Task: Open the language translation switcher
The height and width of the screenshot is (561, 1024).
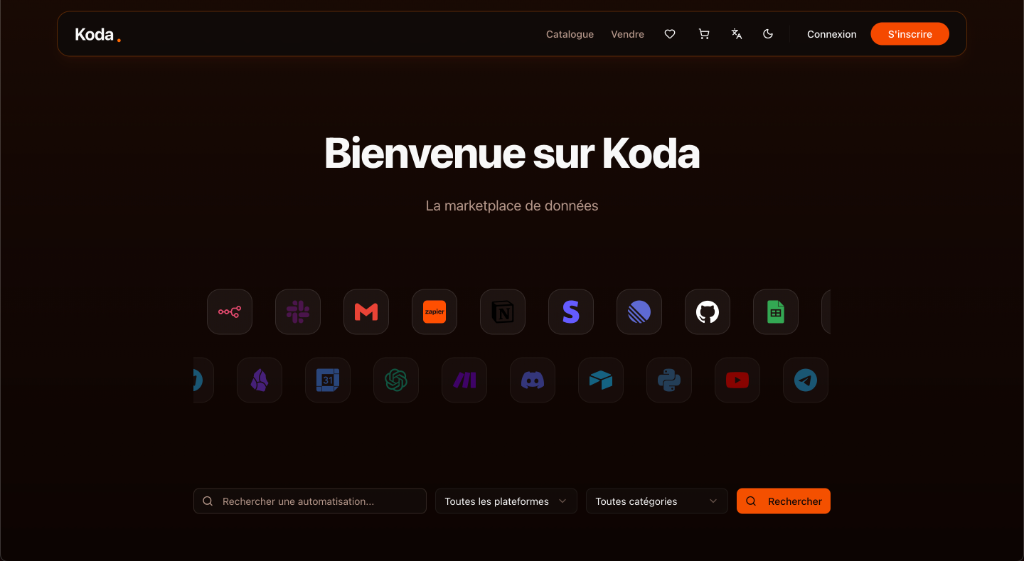Action: (737, 34)
